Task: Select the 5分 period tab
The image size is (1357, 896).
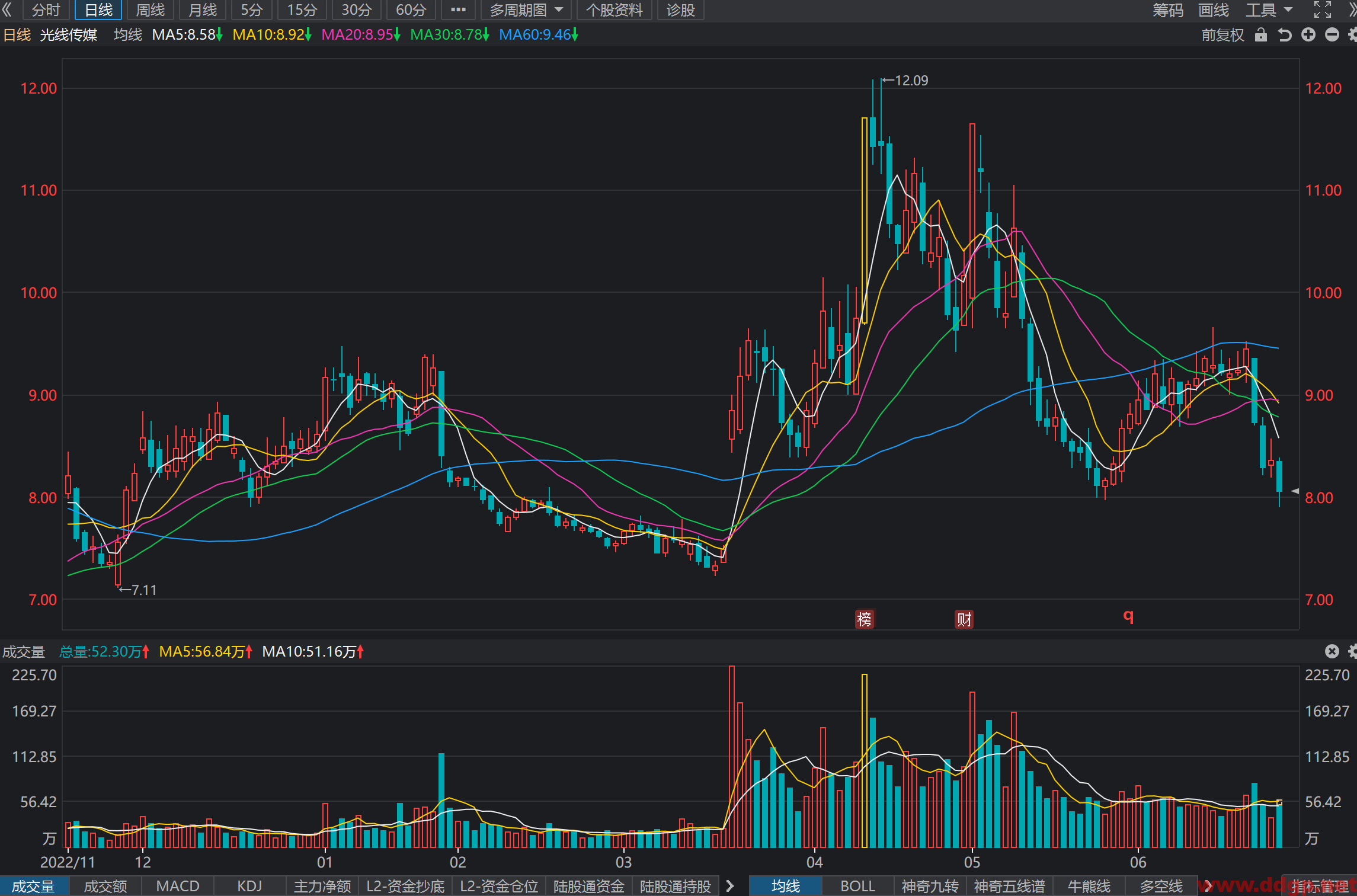Action: (251, 9)
